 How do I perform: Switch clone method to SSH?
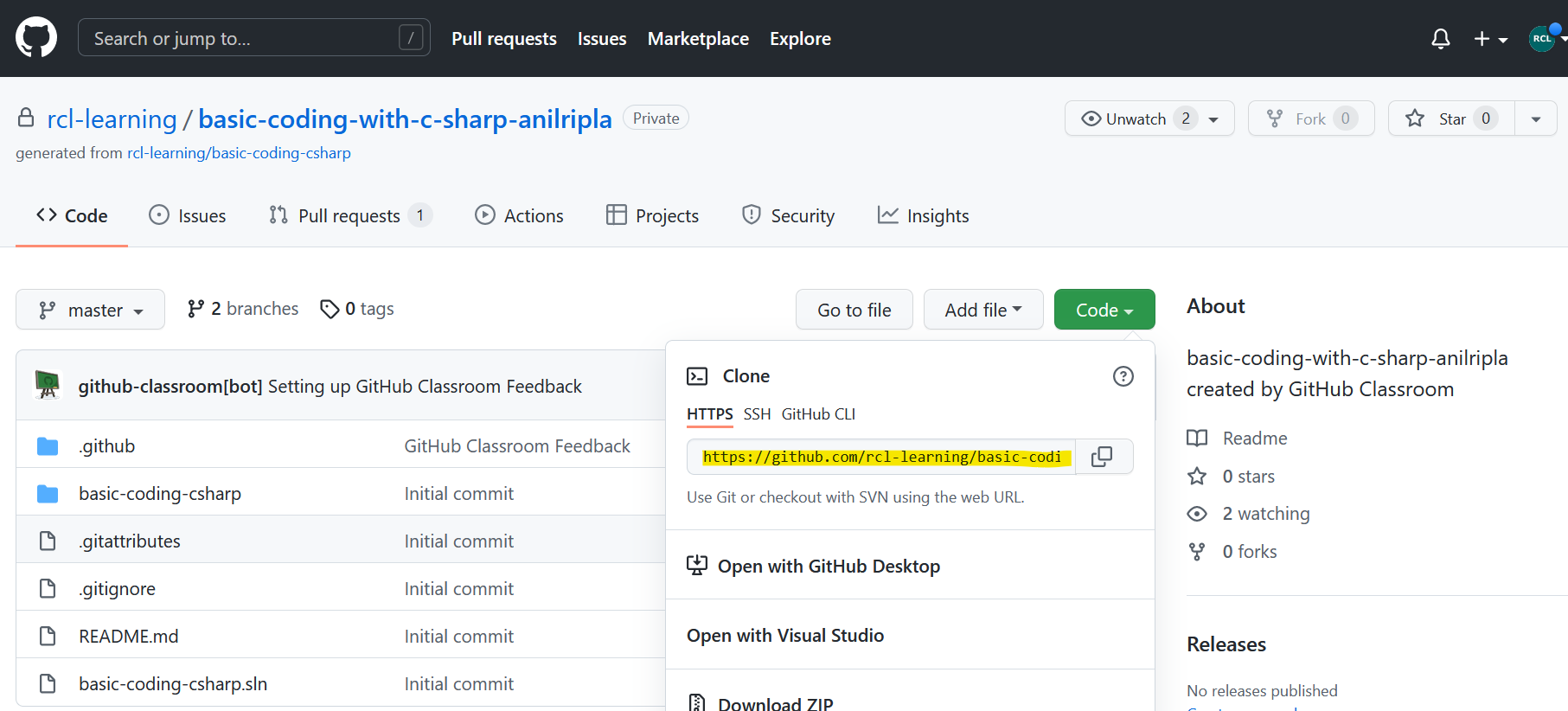(x=757, y=414)
